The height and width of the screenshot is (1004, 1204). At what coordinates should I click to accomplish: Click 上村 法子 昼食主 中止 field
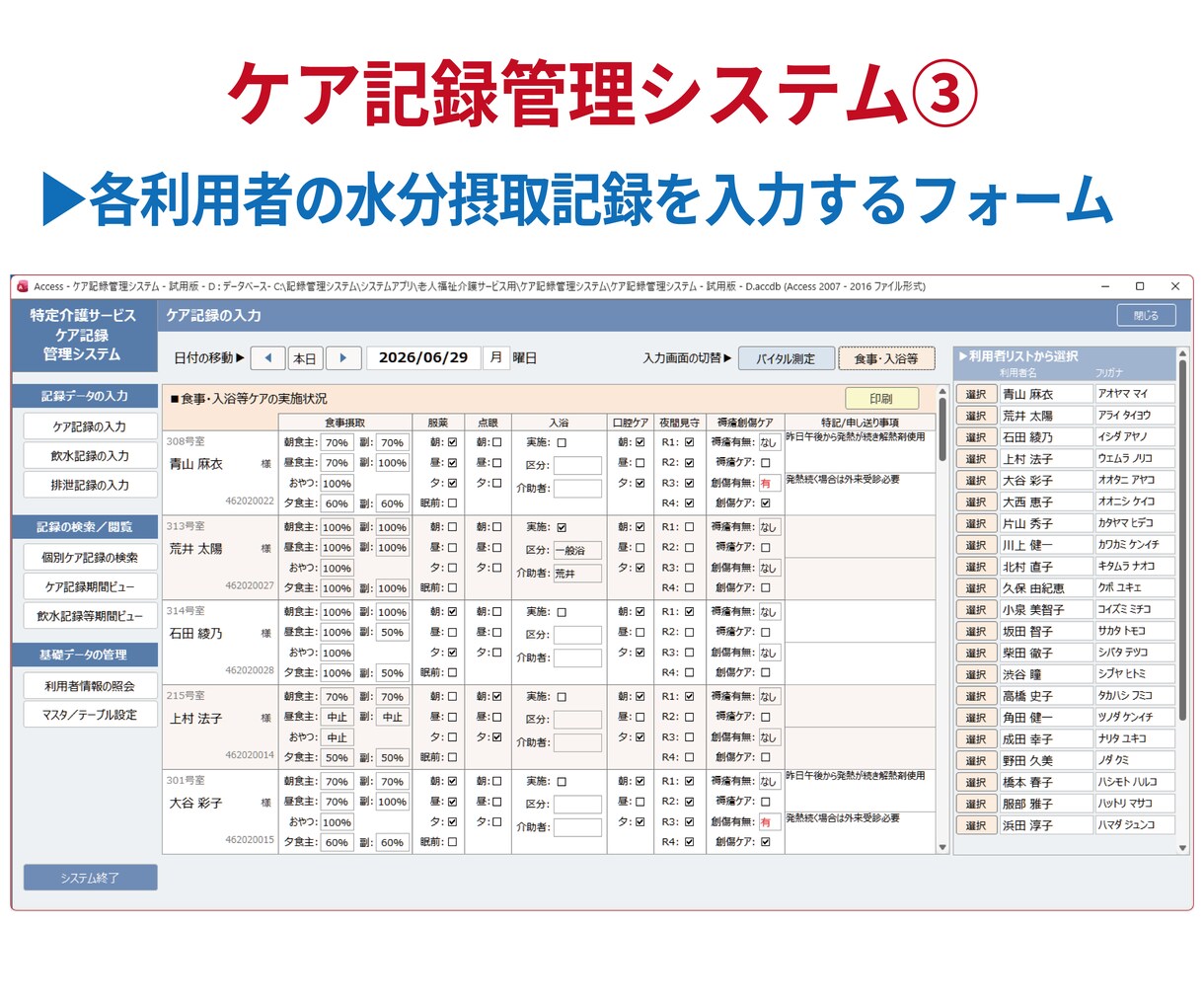337,718
